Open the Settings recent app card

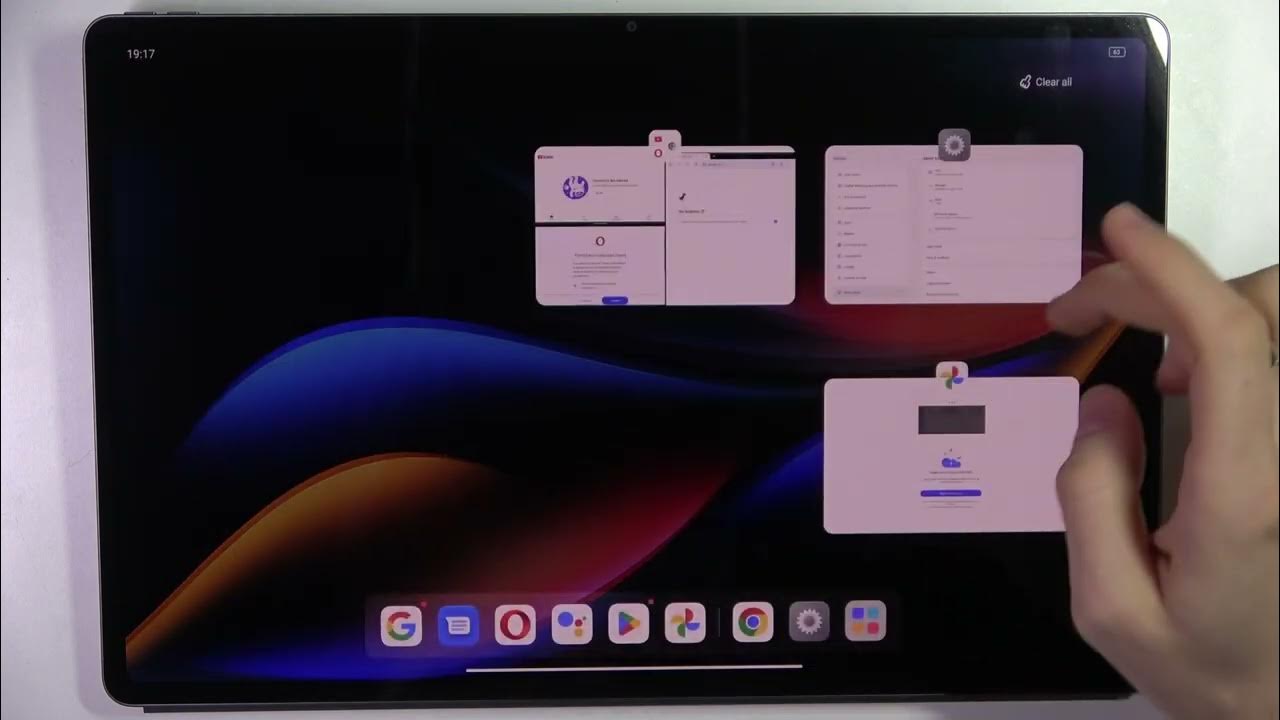coord(953,225)
